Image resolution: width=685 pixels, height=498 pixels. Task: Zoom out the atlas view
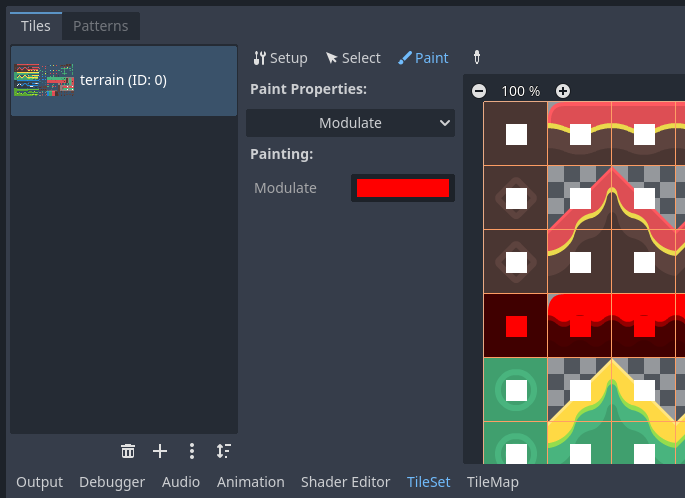click(x=479, y=91)
